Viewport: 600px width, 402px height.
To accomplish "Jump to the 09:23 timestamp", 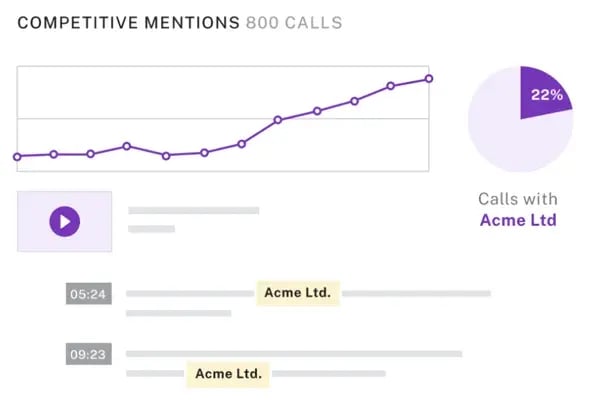I will click(88, 354).
